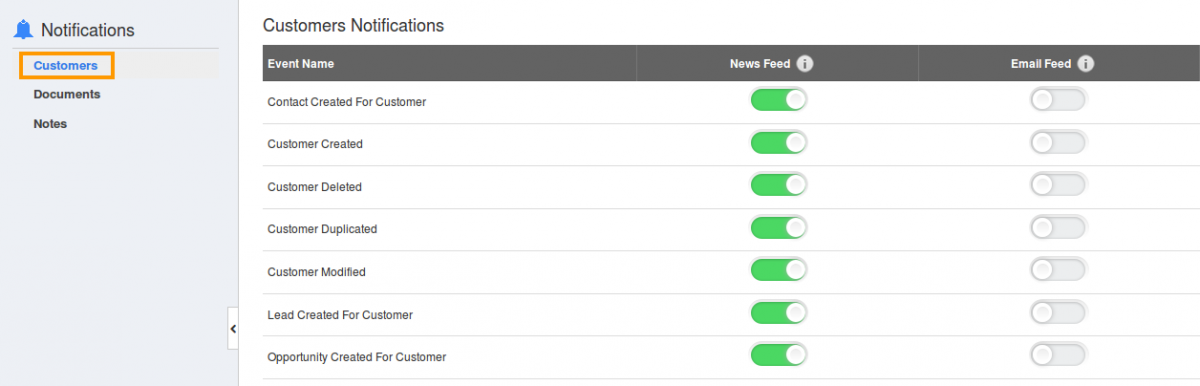1200x386 pixels.
Task: Disable News Feed for Contact Created For Customer
Action: (778, 100)
